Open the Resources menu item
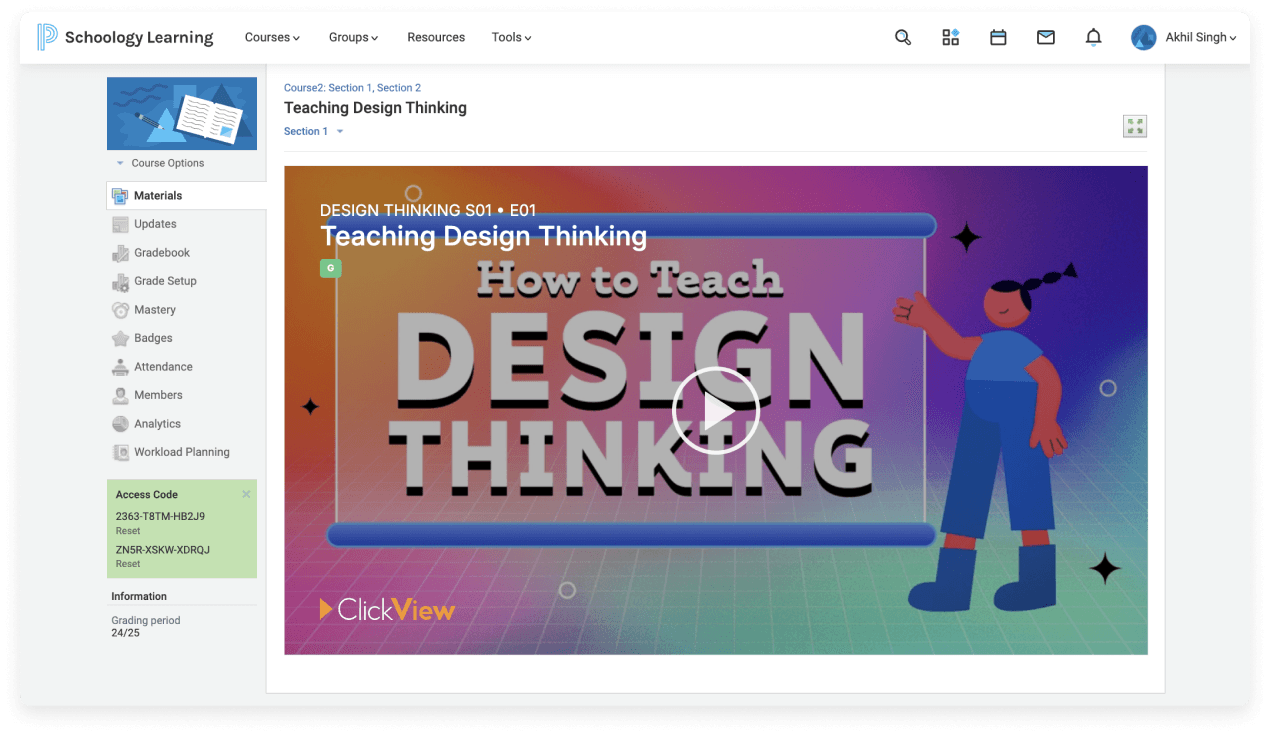Image resolution: width=1270 pixels, height=734 pixels. tap(436, 37)
